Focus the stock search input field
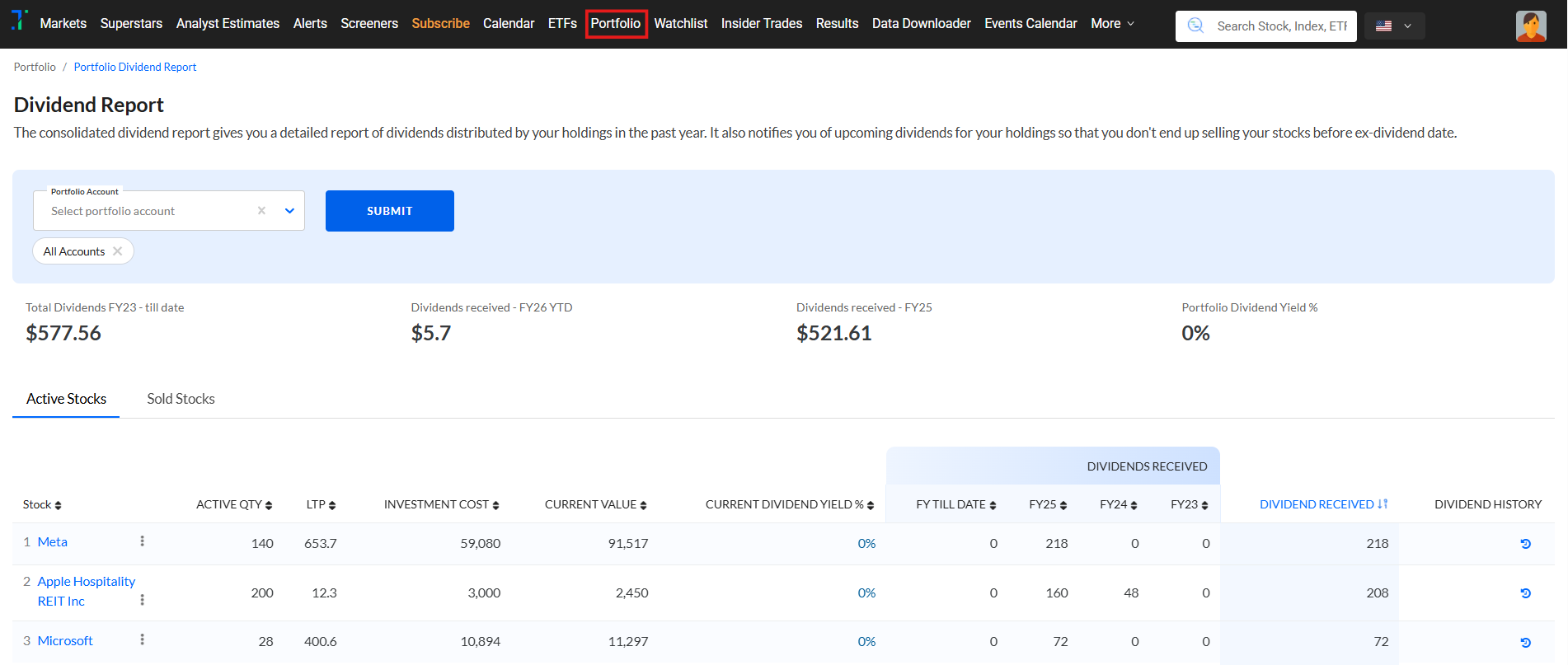 click(x=1281, y=26)
